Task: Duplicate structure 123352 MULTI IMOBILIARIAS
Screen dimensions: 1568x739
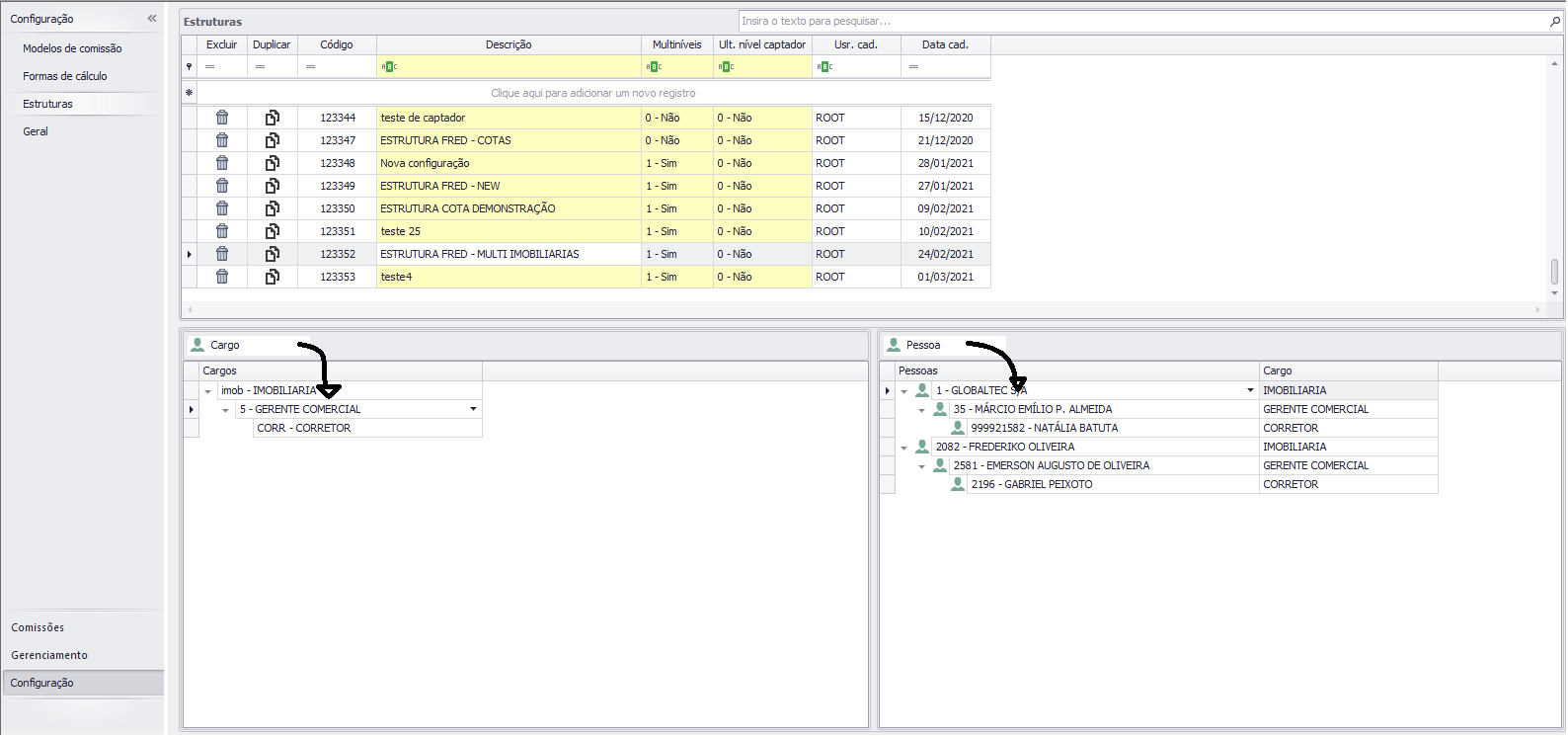Action: 272,254
